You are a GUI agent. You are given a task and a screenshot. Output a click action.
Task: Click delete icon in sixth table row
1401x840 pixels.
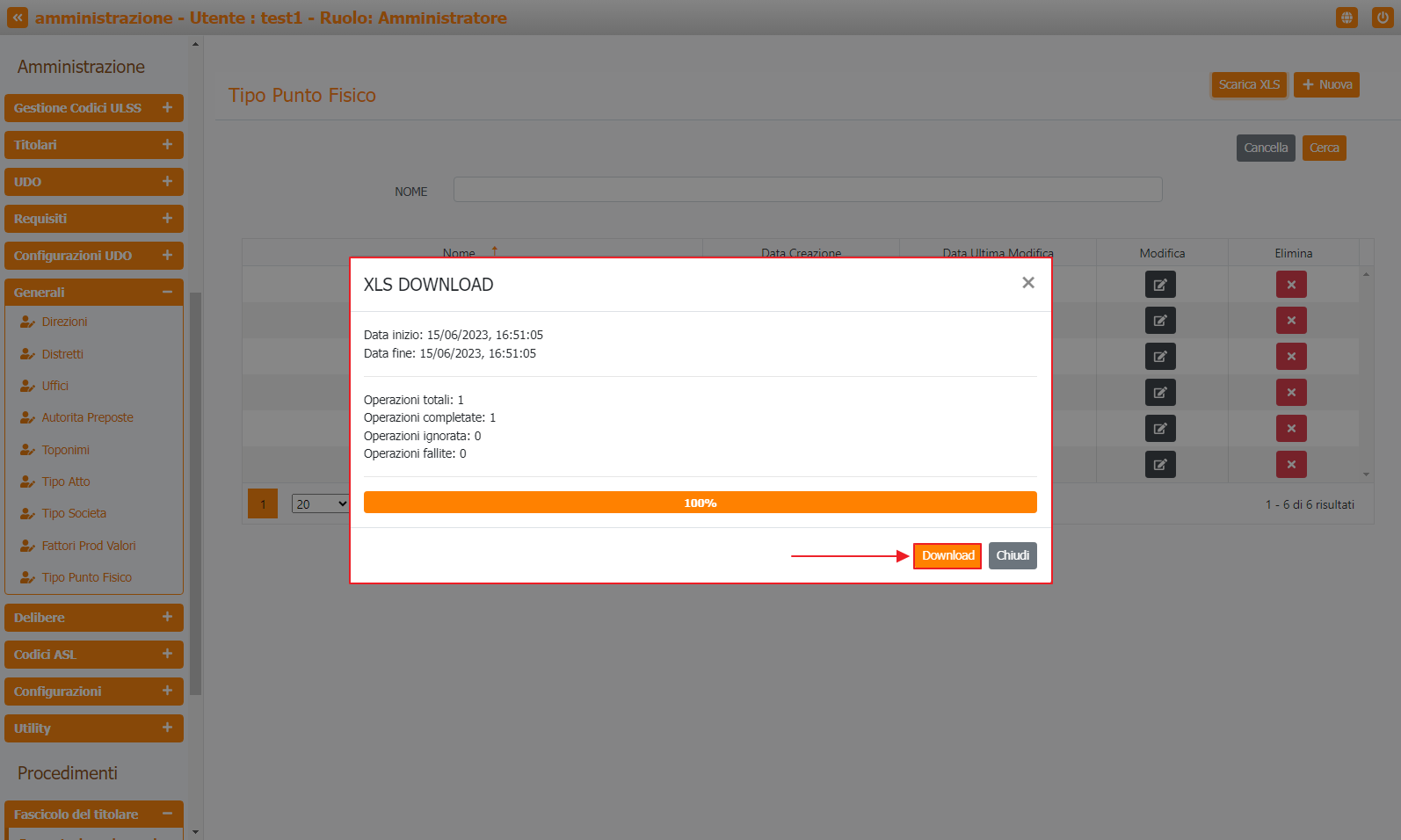pos(1291,465)
